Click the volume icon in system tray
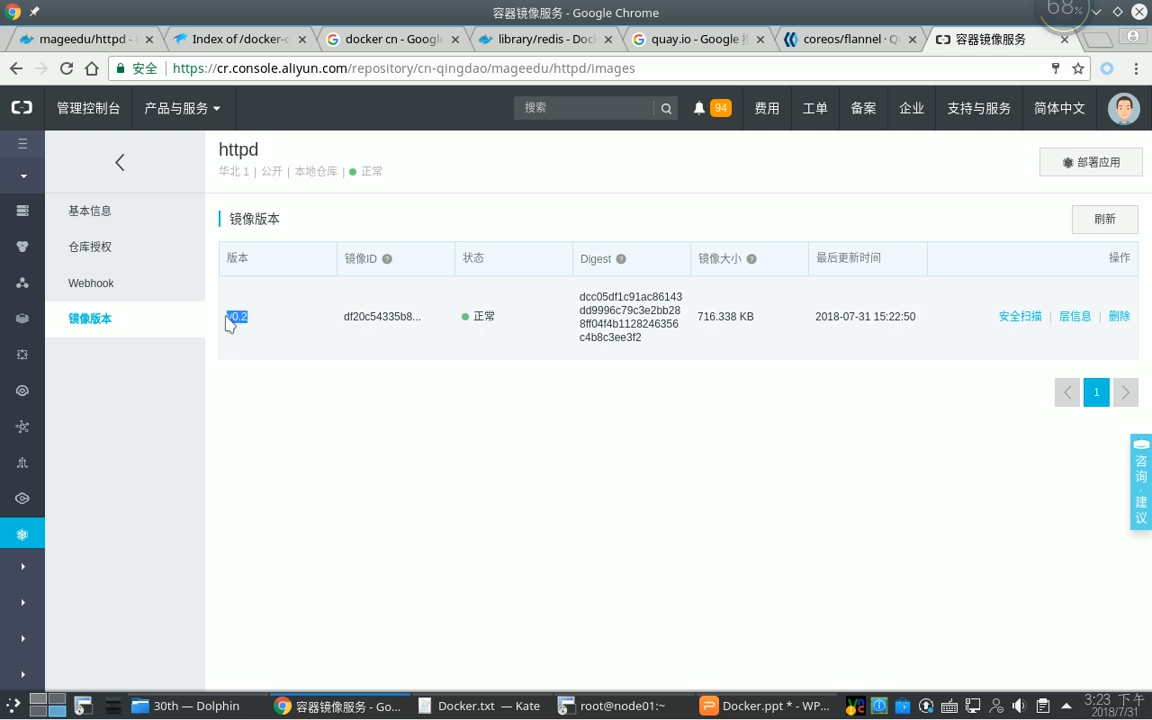Image resolution: width=1152 pixels, height=720 pixels. click(x=1019, y=706)
